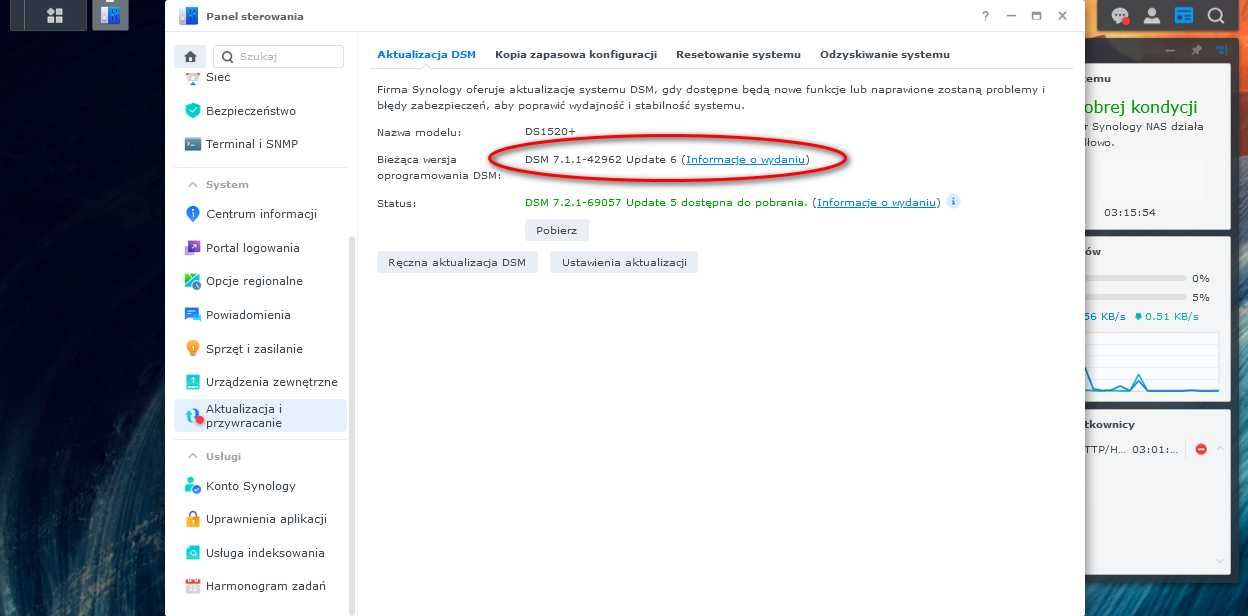The height and width of the screenshot is (616, 1248).
Task: Click the sidebar scrollbar in Panel sterowania
Action: 351,425
